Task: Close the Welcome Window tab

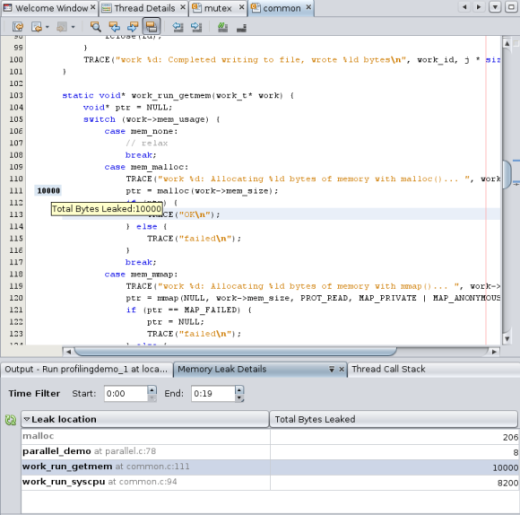Action: click(93, 7)
